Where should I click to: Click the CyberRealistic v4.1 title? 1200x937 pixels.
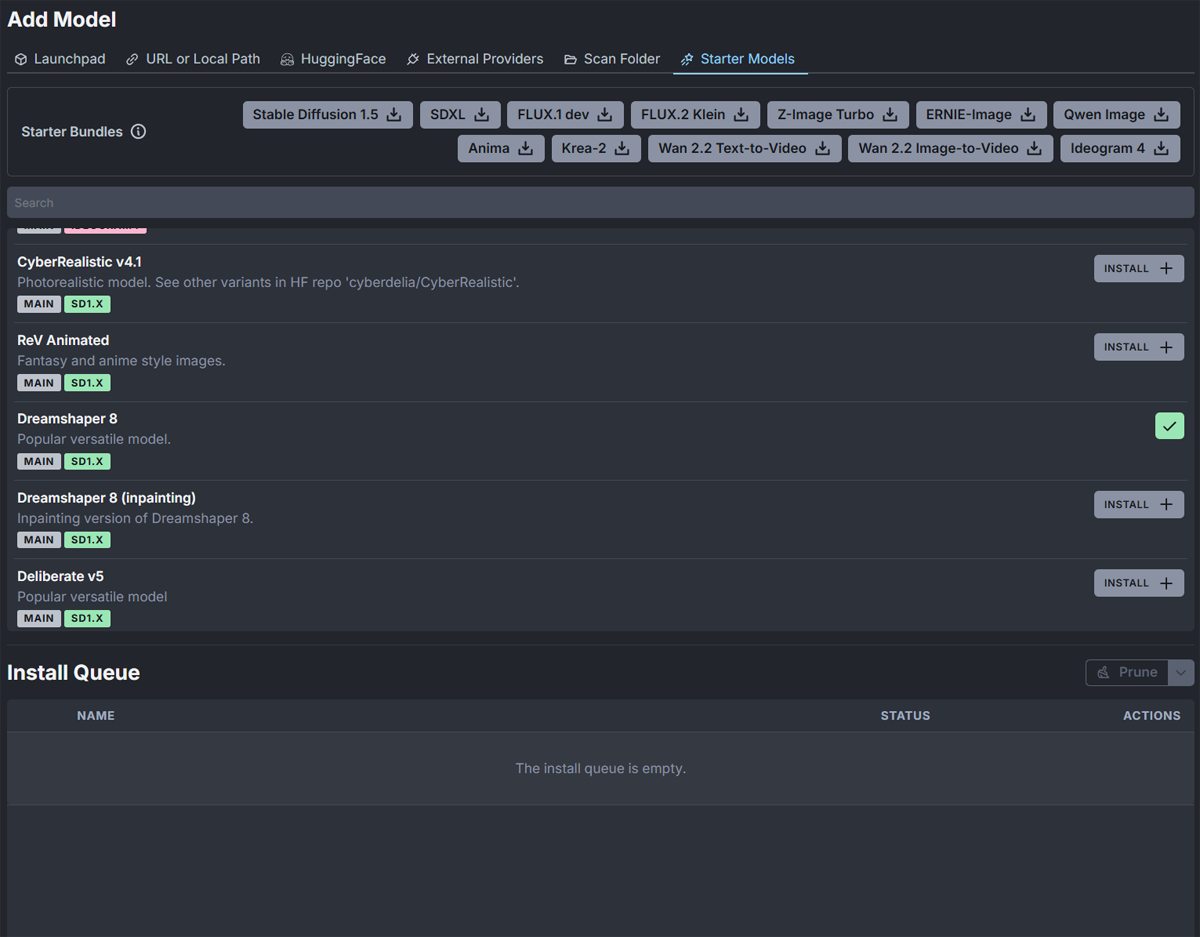[79, 262]
